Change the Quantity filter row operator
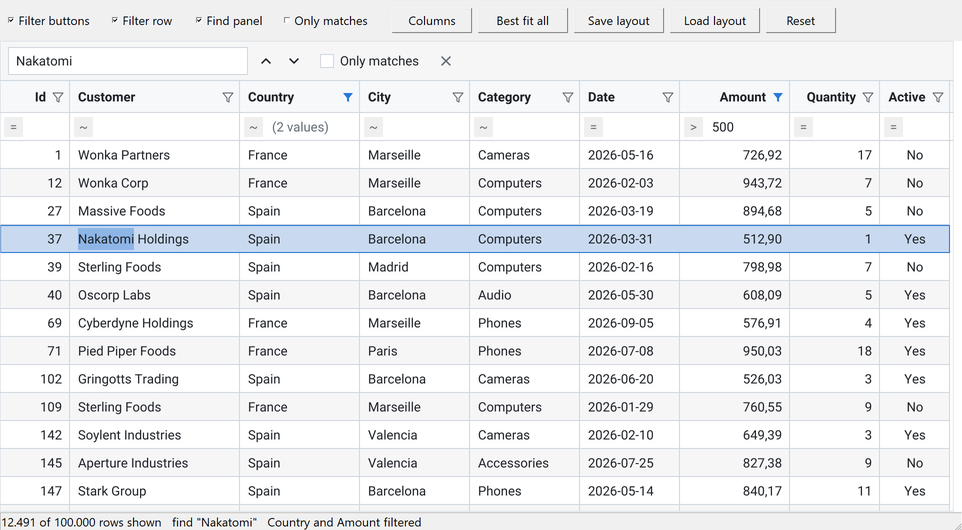The width and height of the screenshot is (962, 530). [x=803, y=127]
